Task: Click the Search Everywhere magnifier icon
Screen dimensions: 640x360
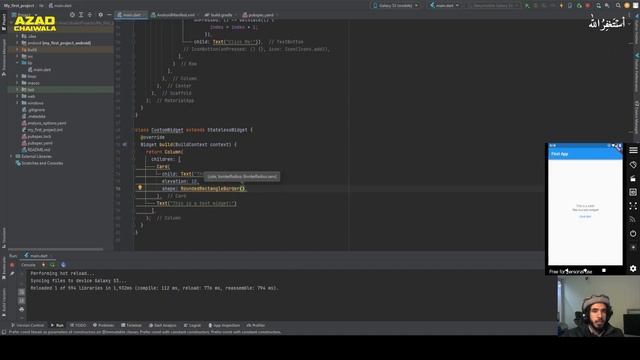Action: (618, 5)
